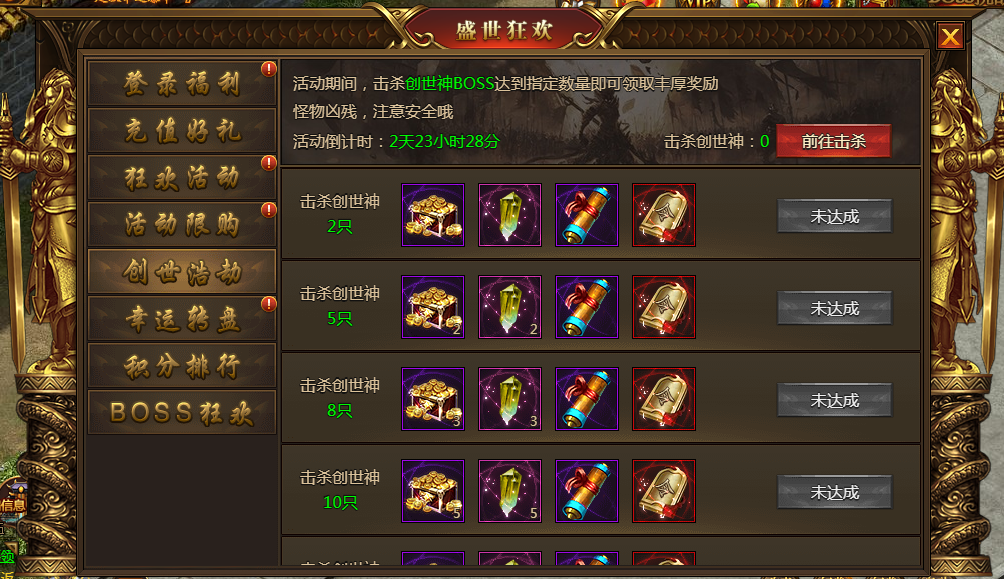This screenshot has height=579, width=1004.
Task: Switch to 充值好礼 tab
Action: pos(182,131)
